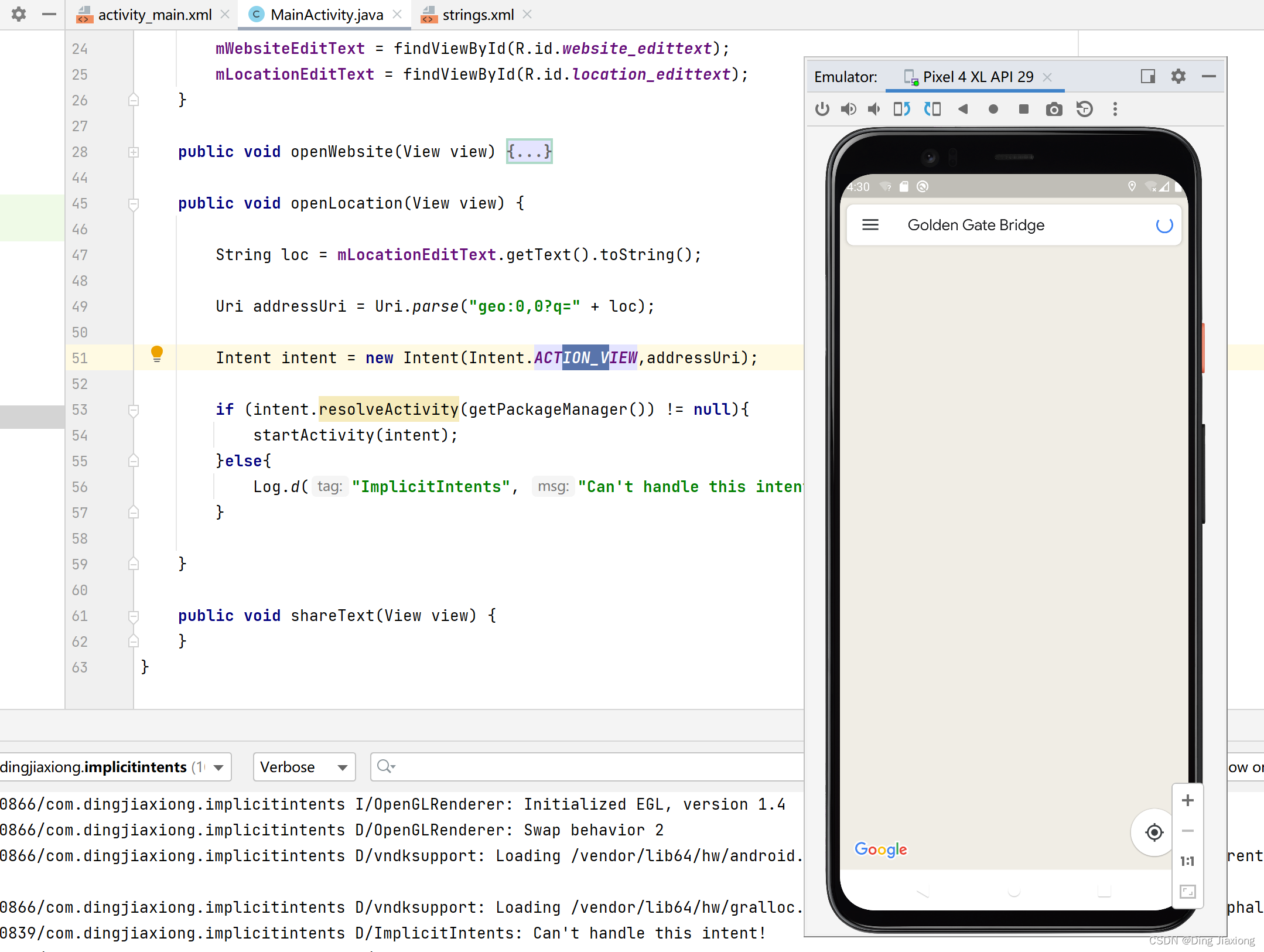This screenshot has height=952, width=1264.
Task: Open snapshots via the restore clock icon
Action: pos(1085,109)
